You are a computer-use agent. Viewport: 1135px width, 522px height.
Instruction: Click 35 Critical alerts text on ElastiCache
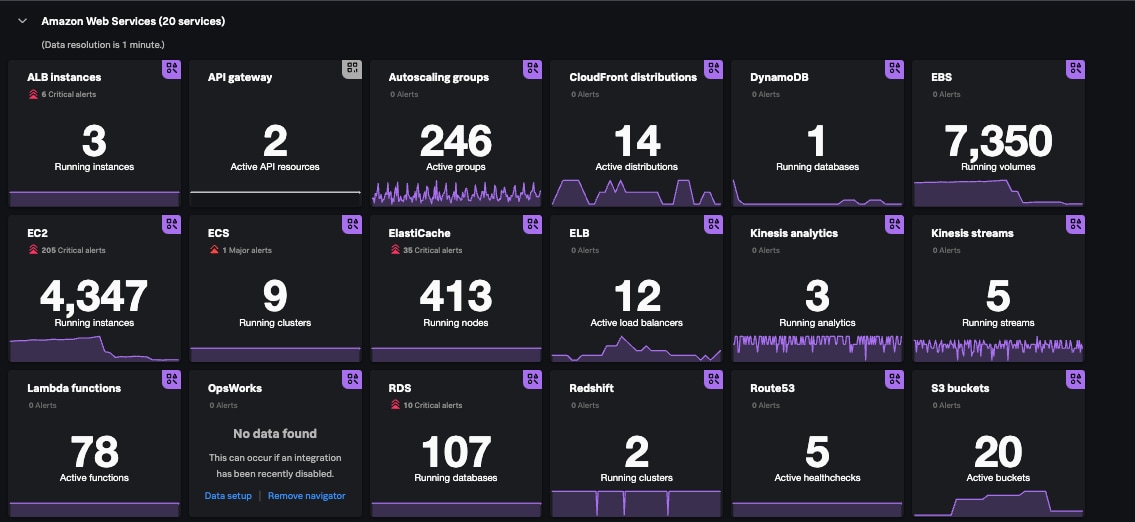(x=433, y=250)
